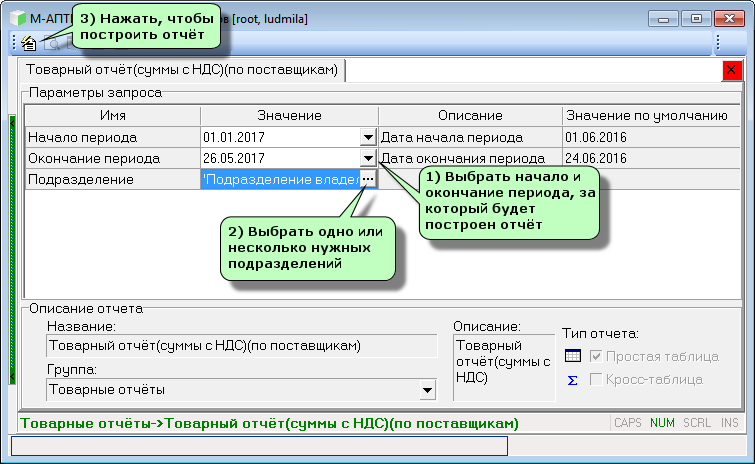
Task: Click the CAPS status bar indicator
Action: click(x=627, y=423)
